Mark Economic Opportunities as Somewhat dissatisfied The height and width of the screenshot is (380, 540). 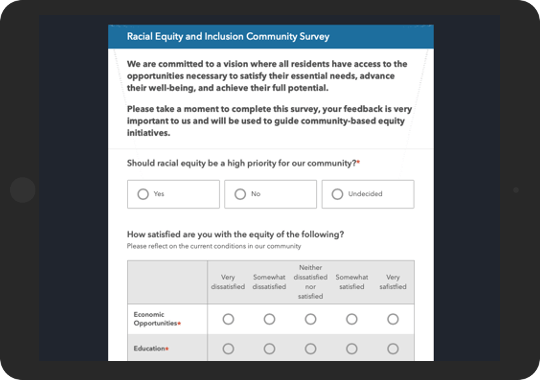(x=269, y=319)
